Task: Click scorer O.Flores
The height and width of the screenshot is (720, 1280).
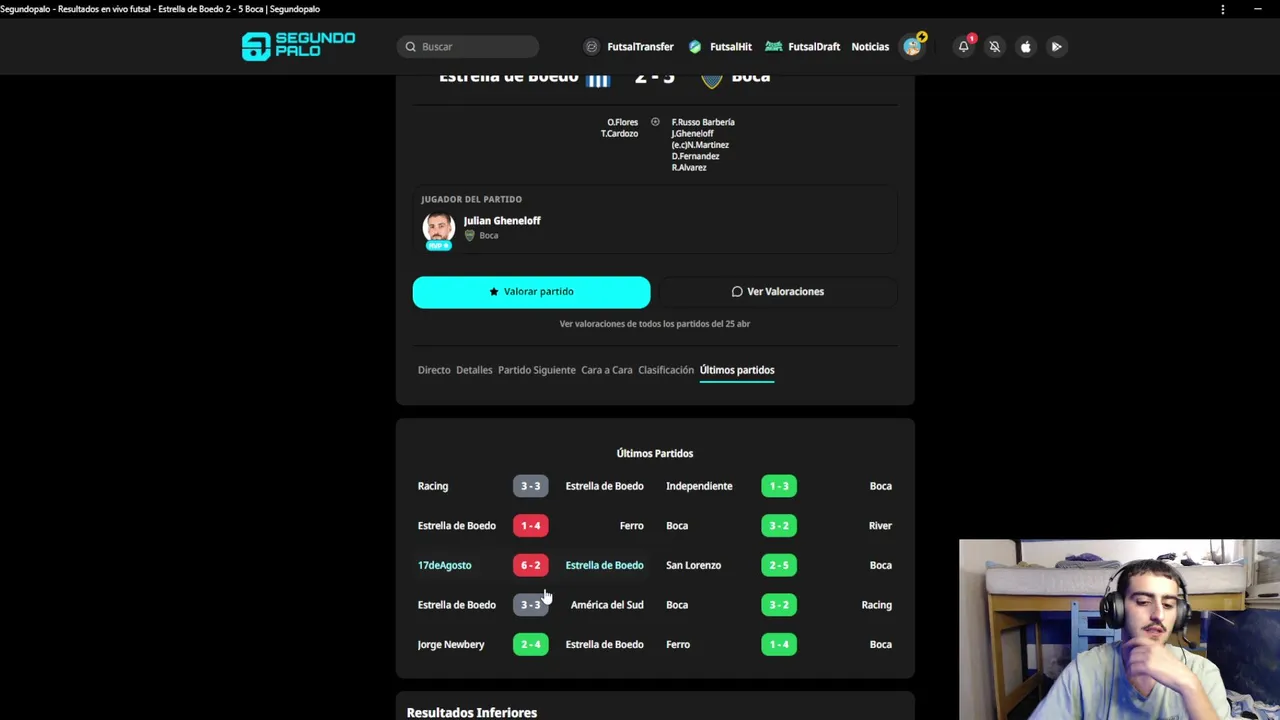Action: (x=622, y=122)
